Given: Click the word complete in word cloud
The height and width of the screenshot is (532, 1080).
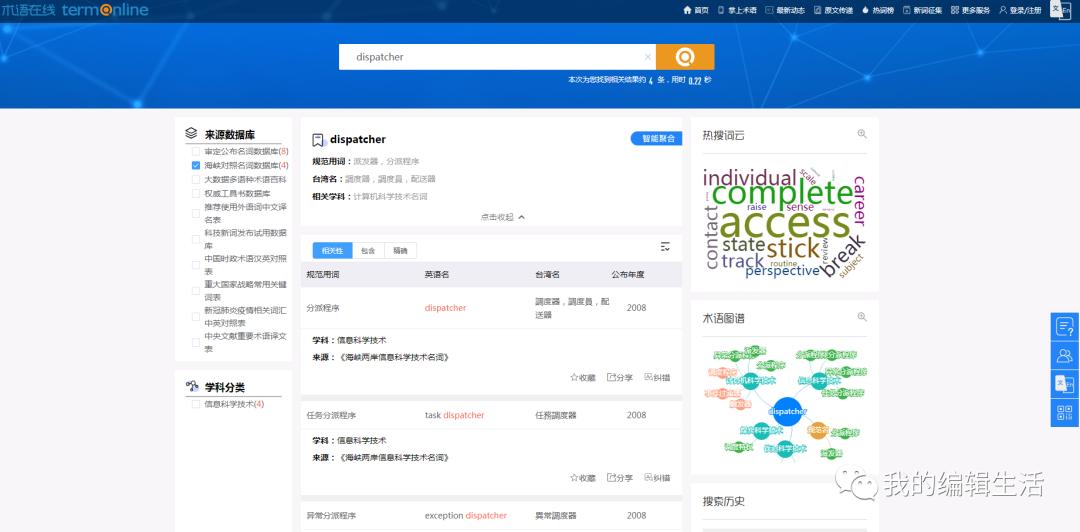Looking at the screenshot, I should tap(782, 194).
